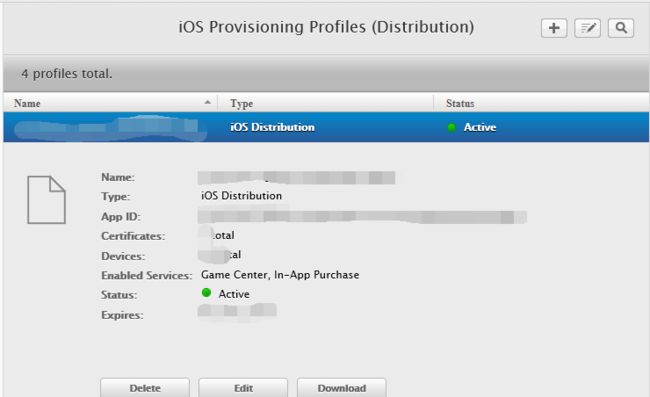
Task: Click the 'Enabled Services:' label
Action: (146, 276)
